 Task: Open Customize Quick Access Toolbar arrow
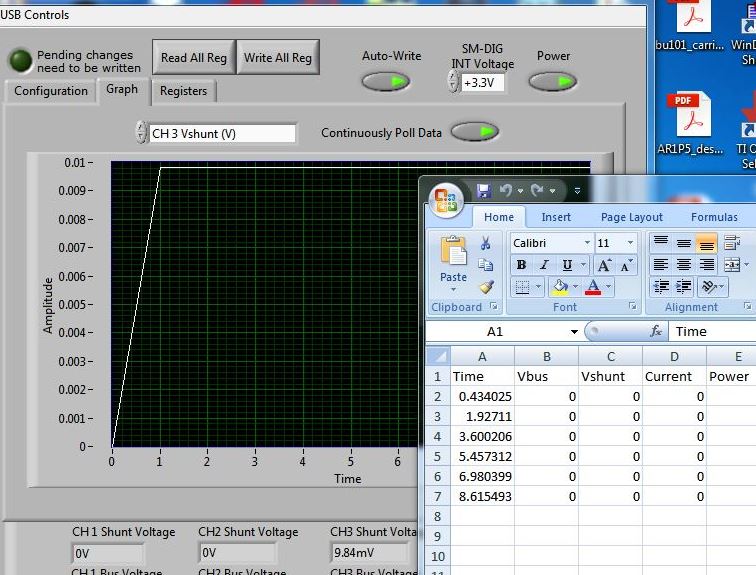(x=577, y=191)
